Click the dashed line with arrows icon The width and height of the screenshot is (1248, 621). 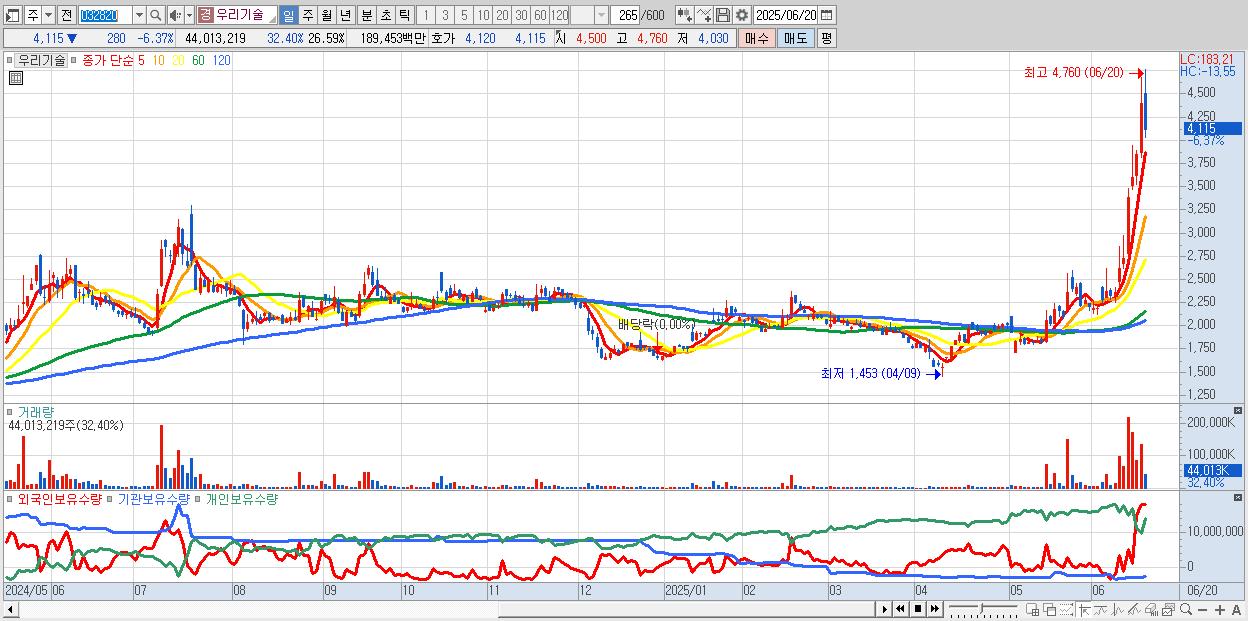click(x=1066, y=610)
